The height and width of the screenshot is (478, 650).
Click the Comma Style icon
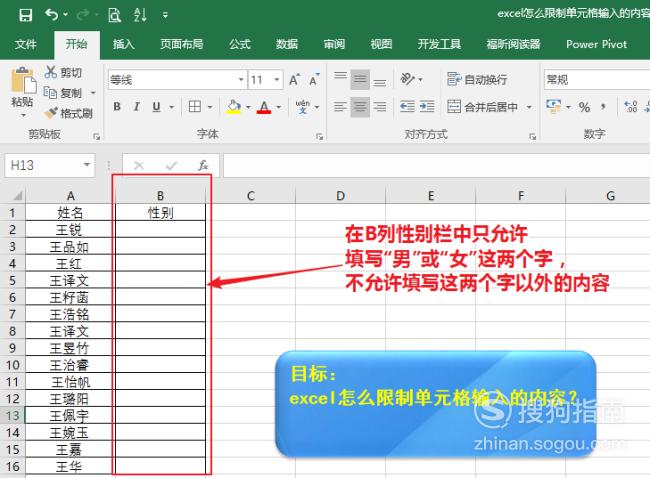[604, 107]
